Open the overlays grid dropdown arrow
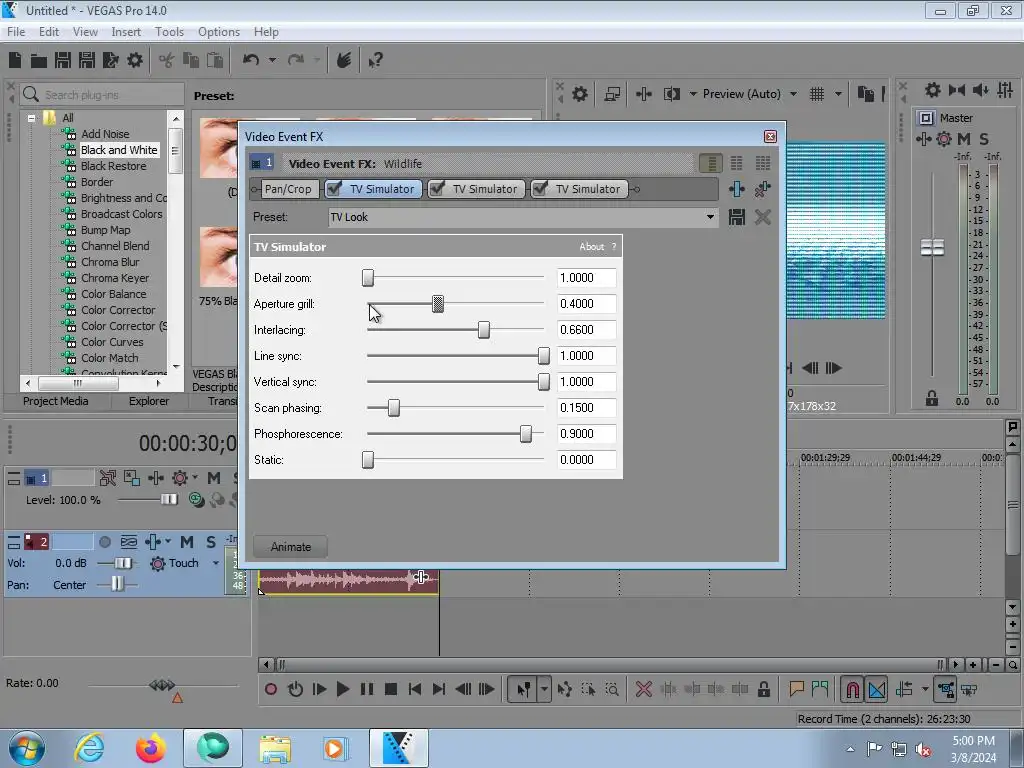Image resolution: width=1024 pixels, height=768 pixels. (838, 94)
